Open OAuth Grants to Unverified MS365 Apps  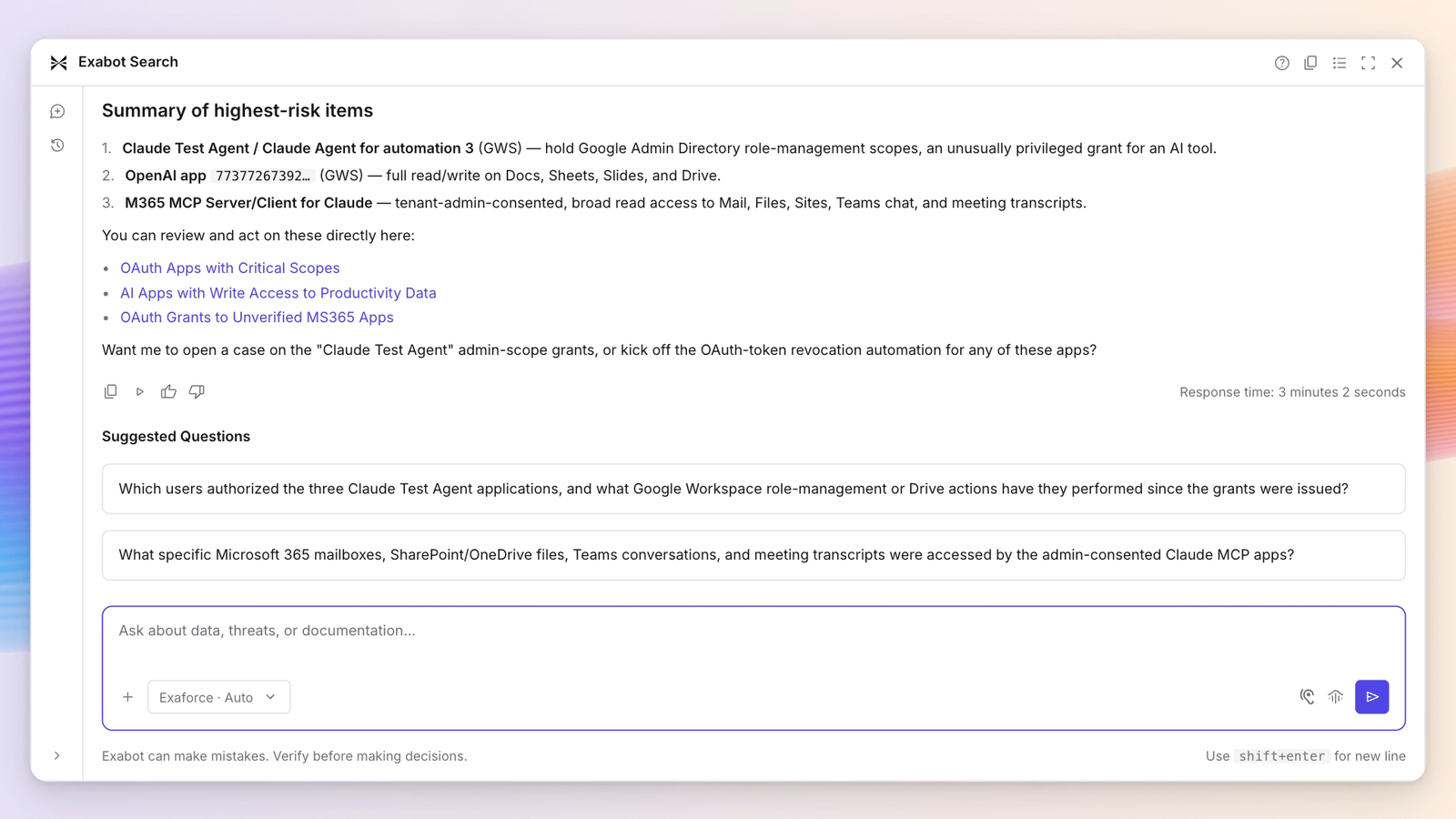[x=257, y=317]
